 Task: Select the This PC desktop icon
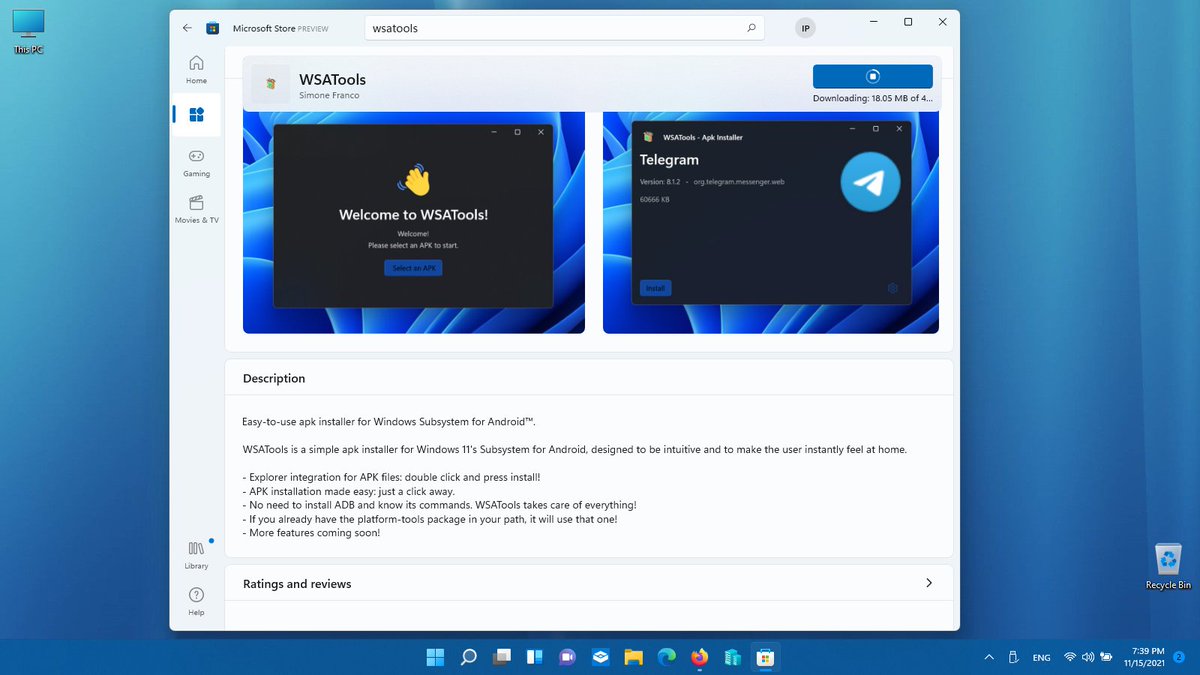pyautogui.click(x=28, y=32)
